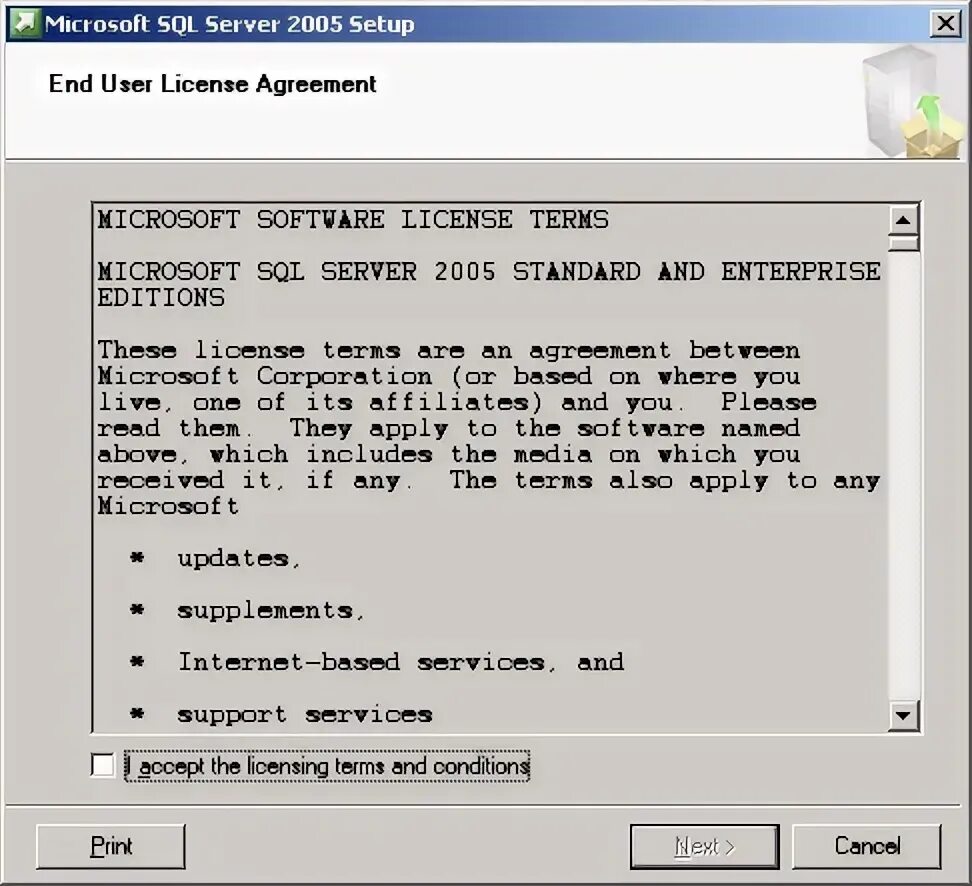Close the SQL Server 2005 Setup dialog

946,24
